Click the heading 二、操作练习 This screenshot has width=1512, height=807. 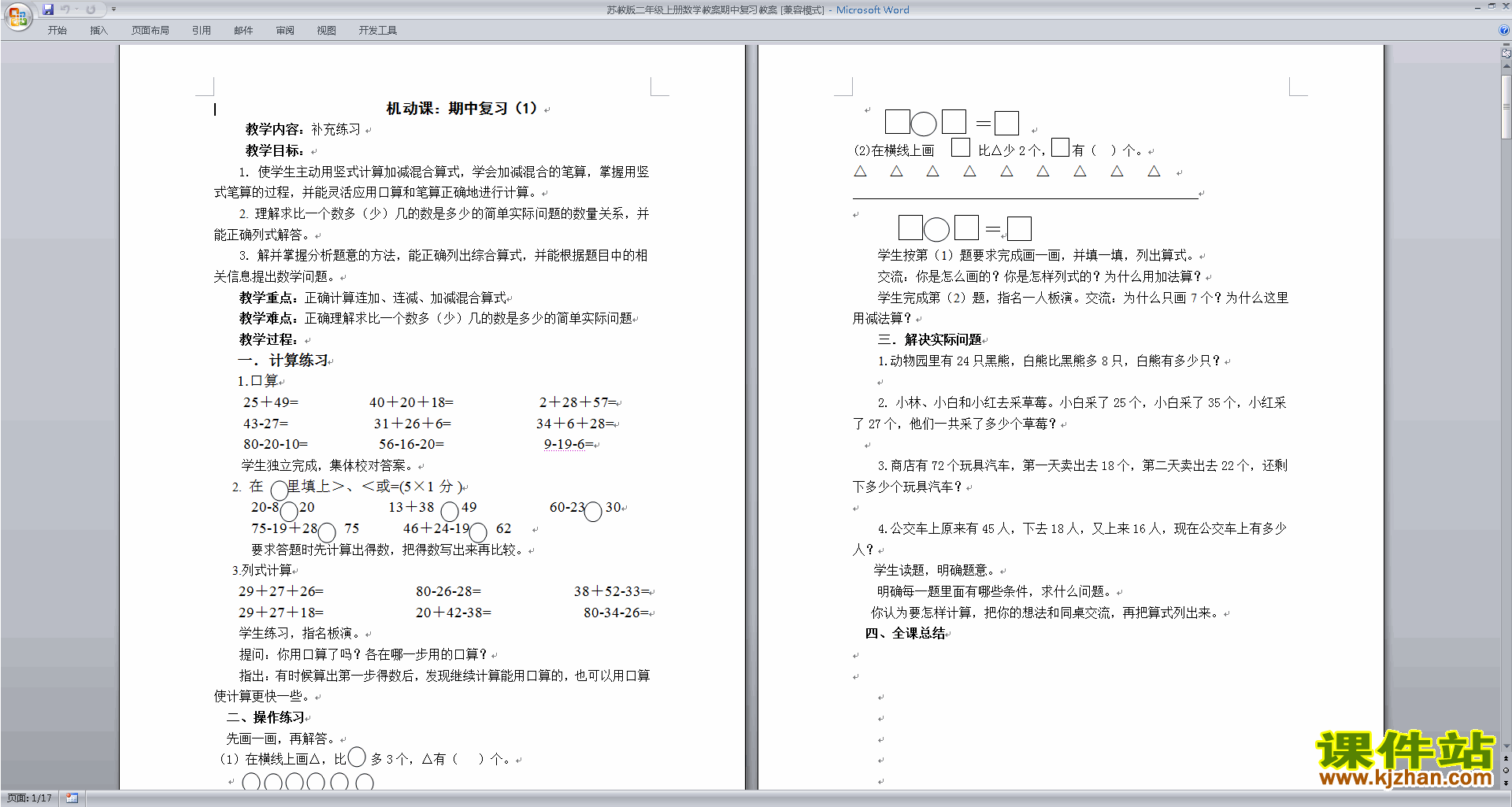point(265,717)
